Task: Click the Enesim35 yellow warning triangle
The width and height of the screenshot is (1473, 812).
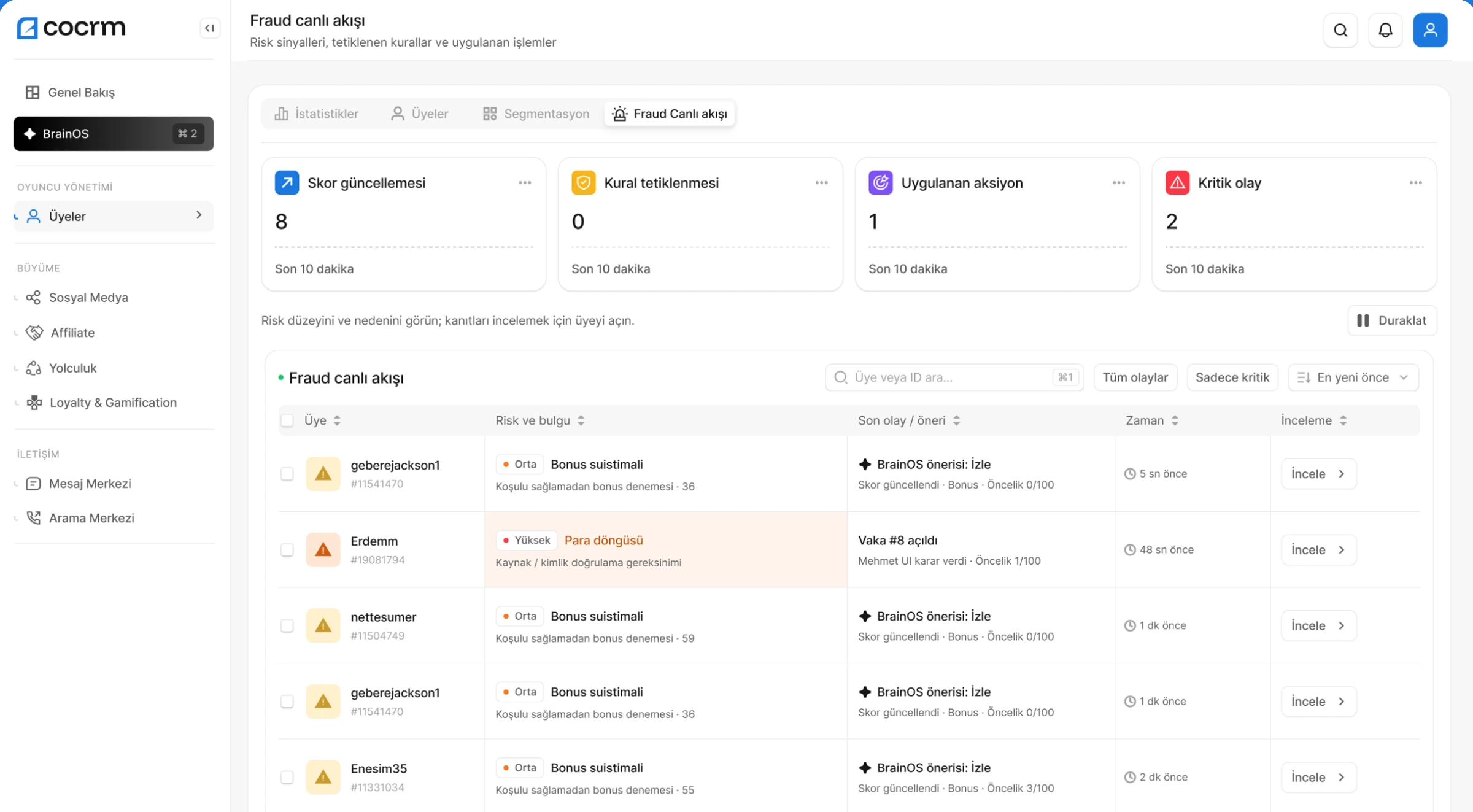Action: pos(323,777)
